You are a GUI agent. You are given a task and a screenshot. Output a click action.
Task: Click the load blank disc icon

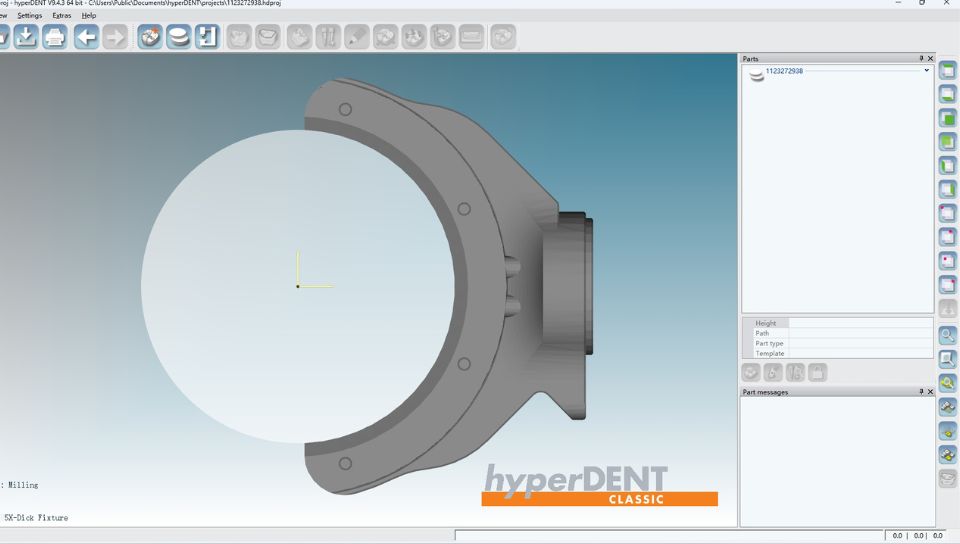tap(179, 37)
